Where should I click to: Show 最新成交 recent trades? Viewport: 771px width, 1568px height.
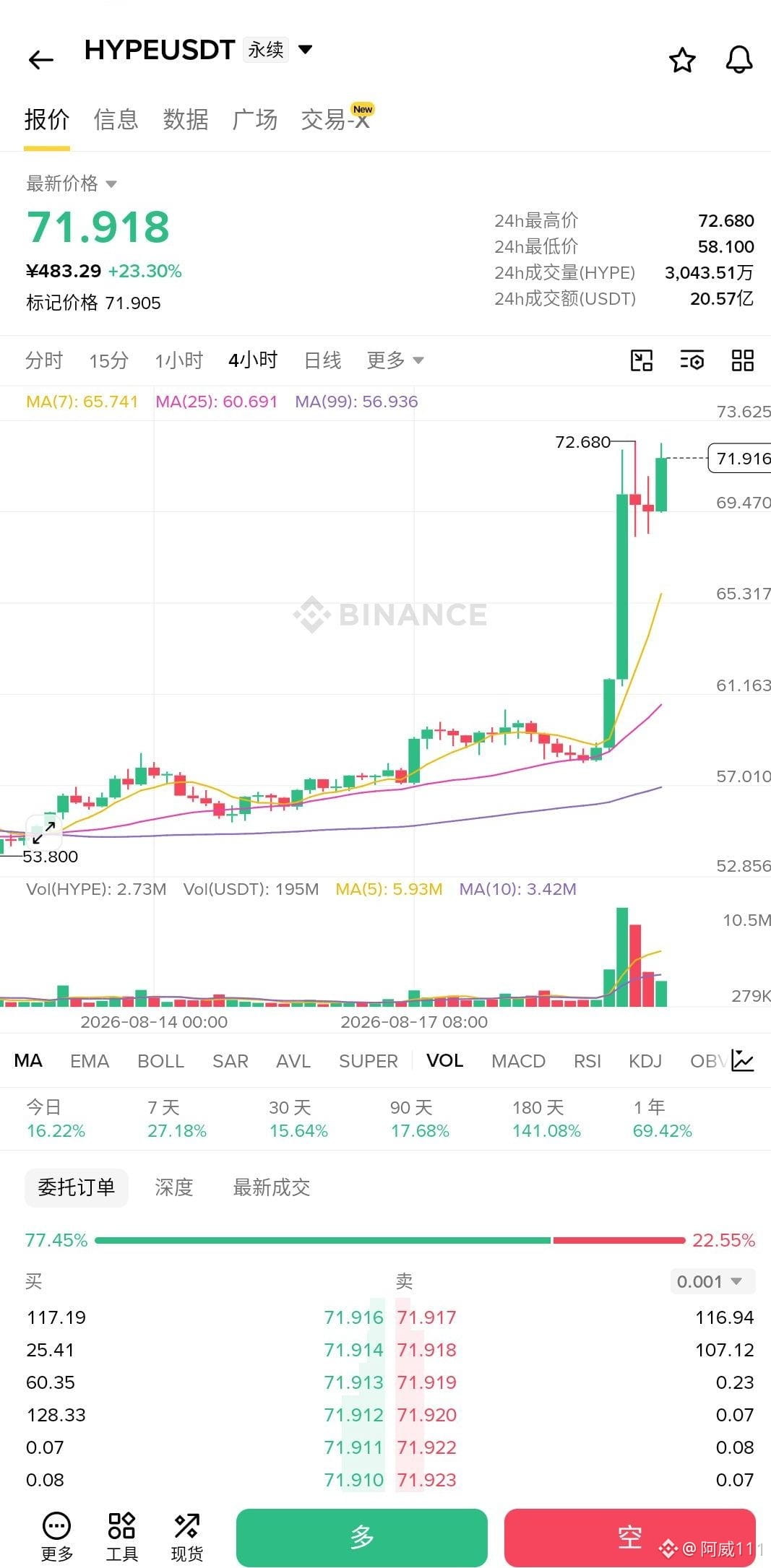(x=271, y=1187)
